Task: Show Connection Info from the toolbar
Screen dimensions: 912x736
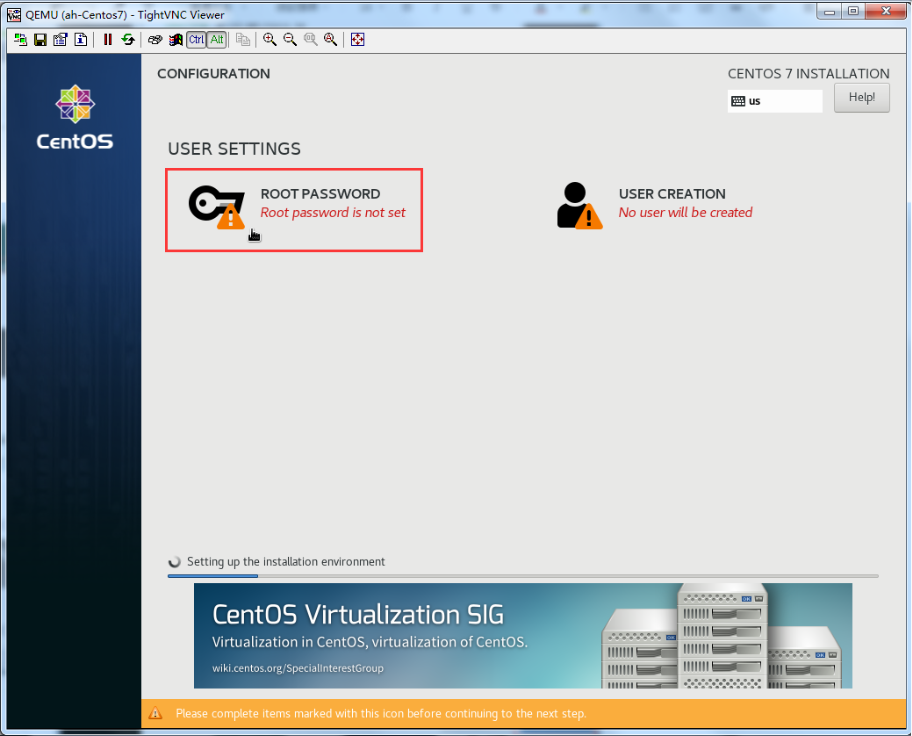Action: 80,40
